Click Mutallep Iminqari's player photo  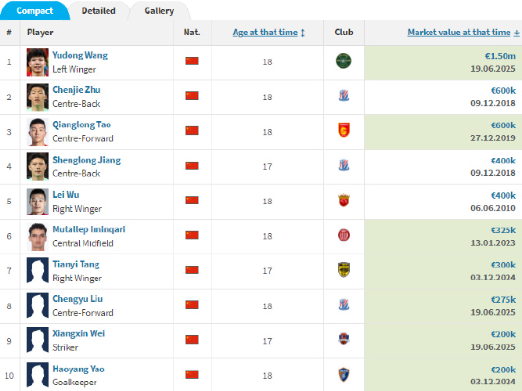38,237
